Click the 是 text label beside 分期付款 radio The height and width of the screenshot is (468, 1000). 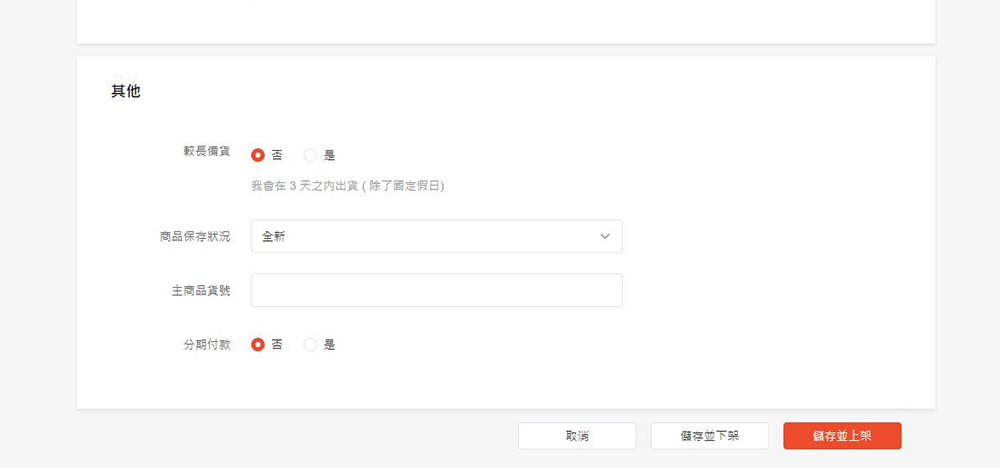click(x=329, y=344)
